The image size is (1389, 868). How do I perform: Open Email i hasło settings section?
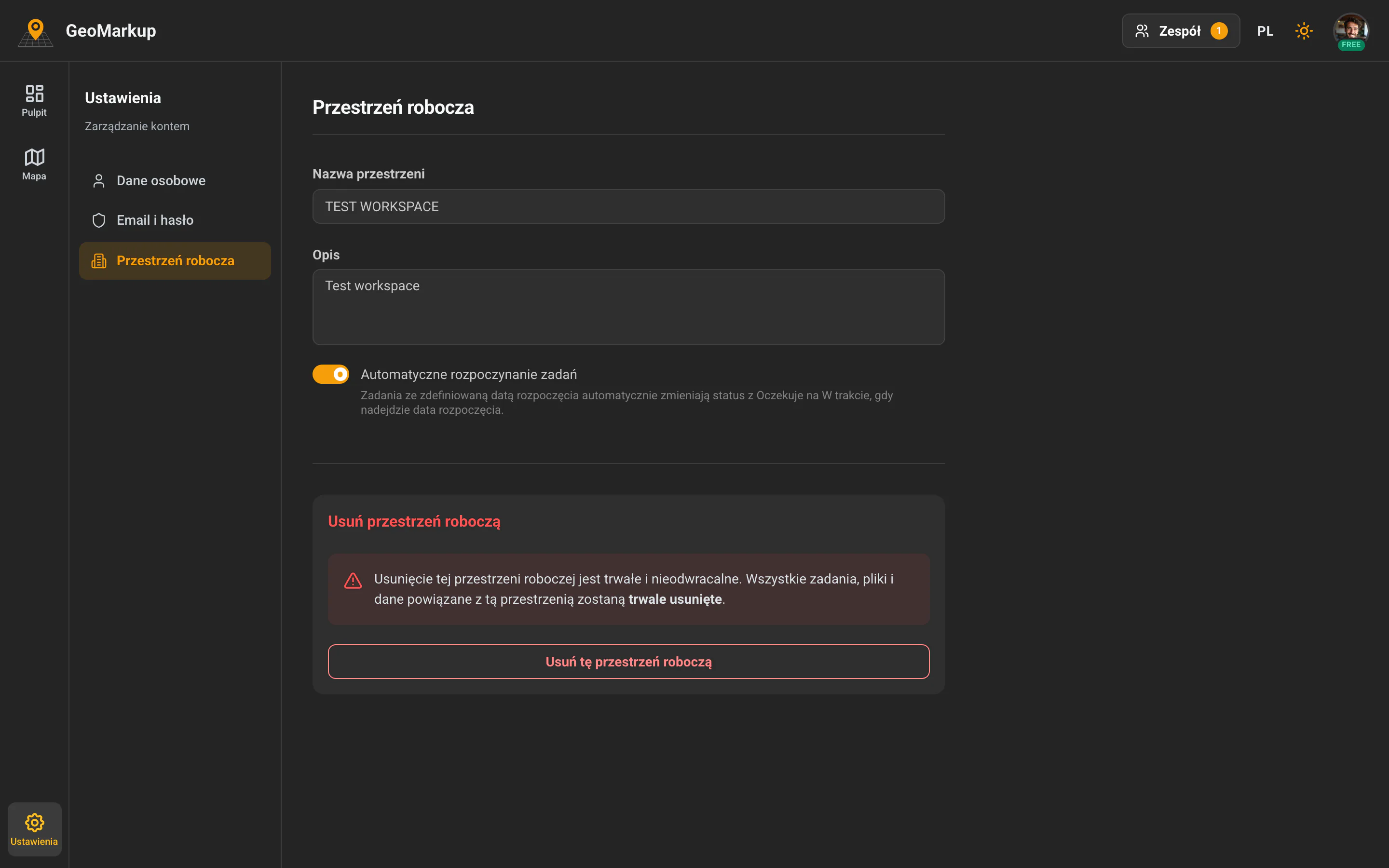tap(175, 220)
